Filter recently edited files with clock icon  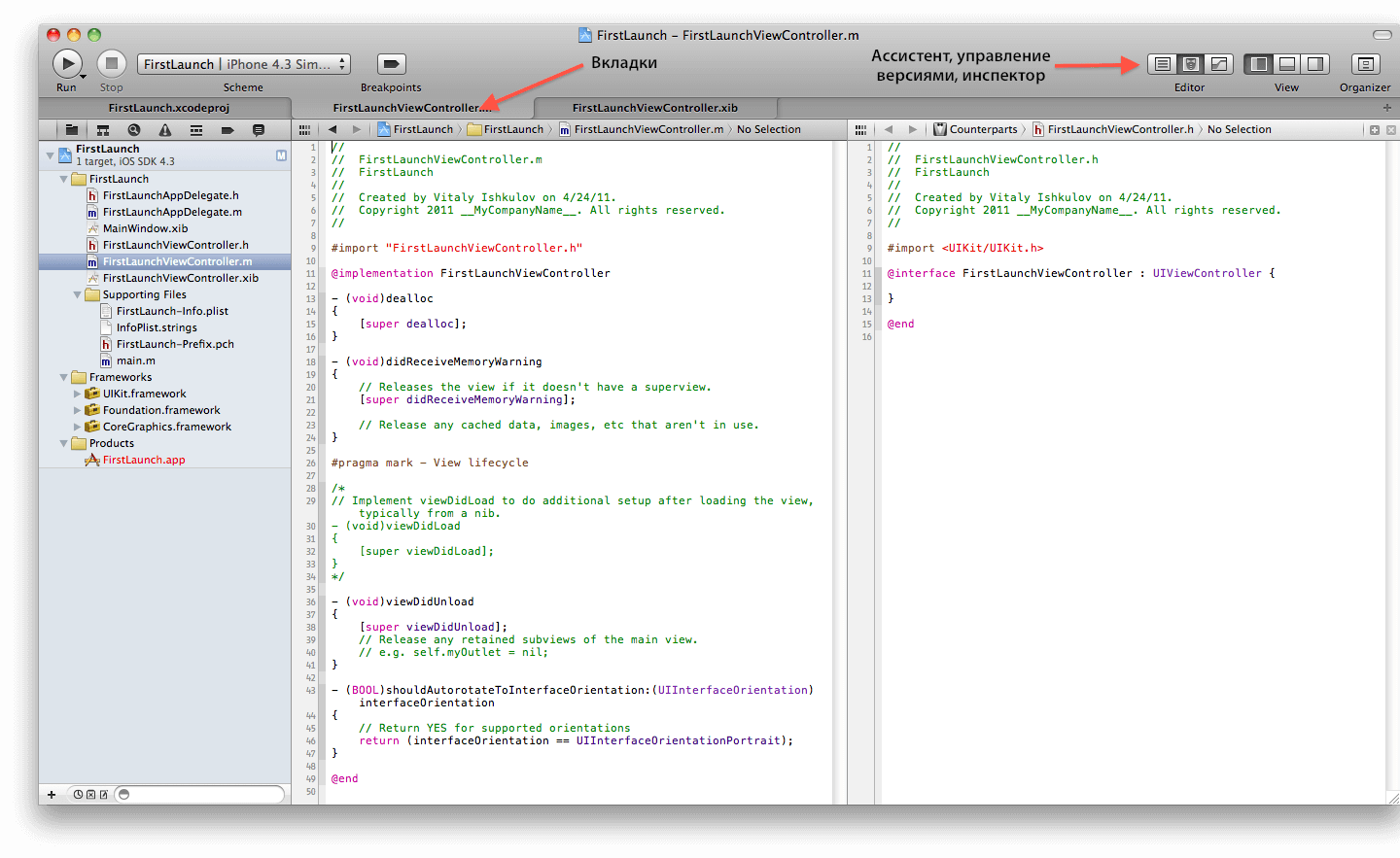pos(79,795)
